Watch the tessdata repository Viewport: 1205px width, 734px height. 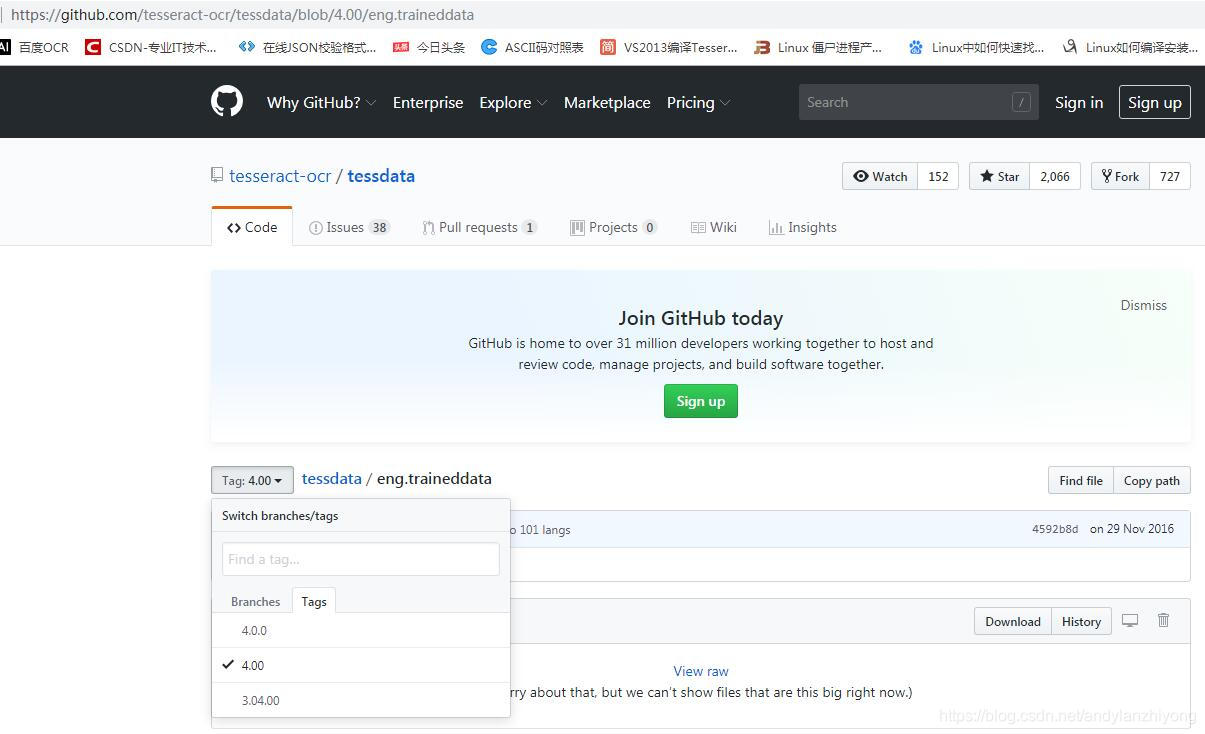(880, 176)
